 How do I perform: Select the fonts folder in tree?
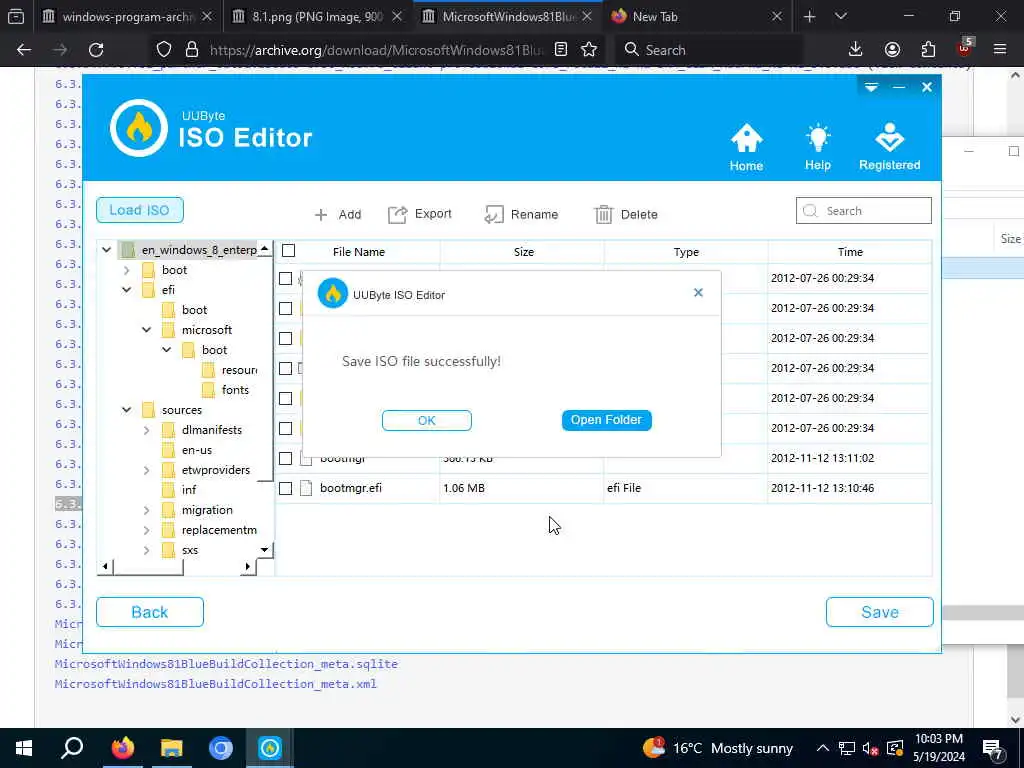[x=235, y=390]
